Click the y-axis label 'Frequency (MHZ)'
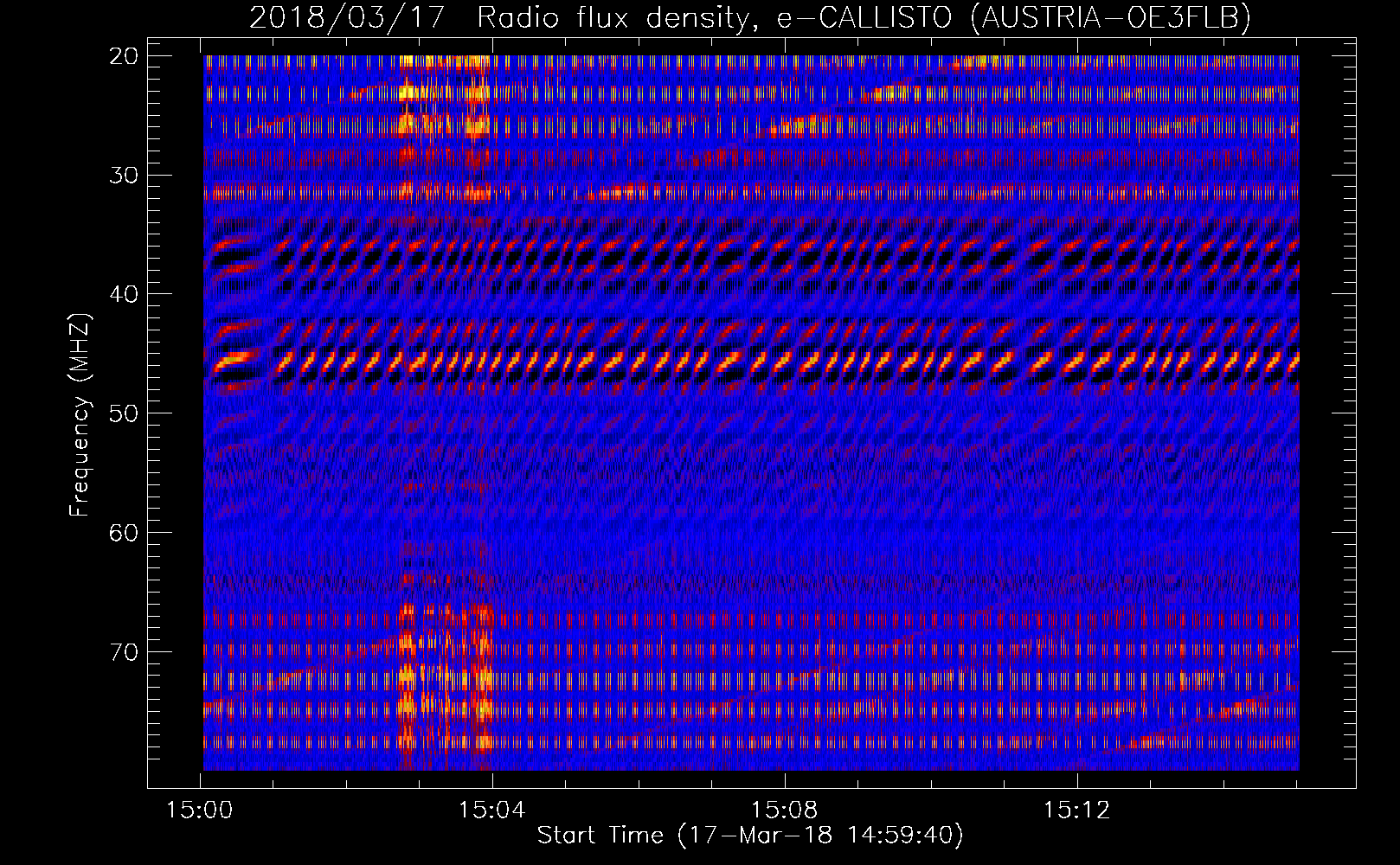 pyautogui.click(x=80, y=415)
